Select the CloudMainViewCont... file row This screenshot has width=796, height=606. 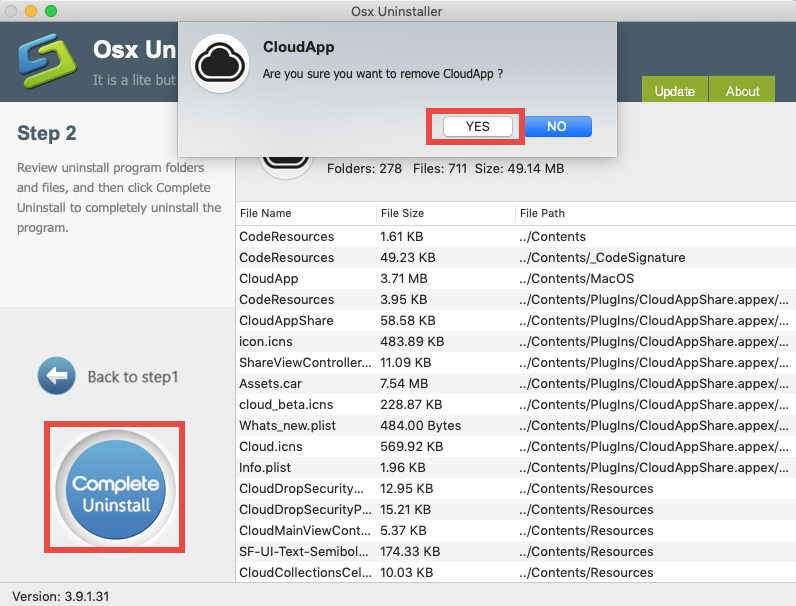[x=516, y=530]
